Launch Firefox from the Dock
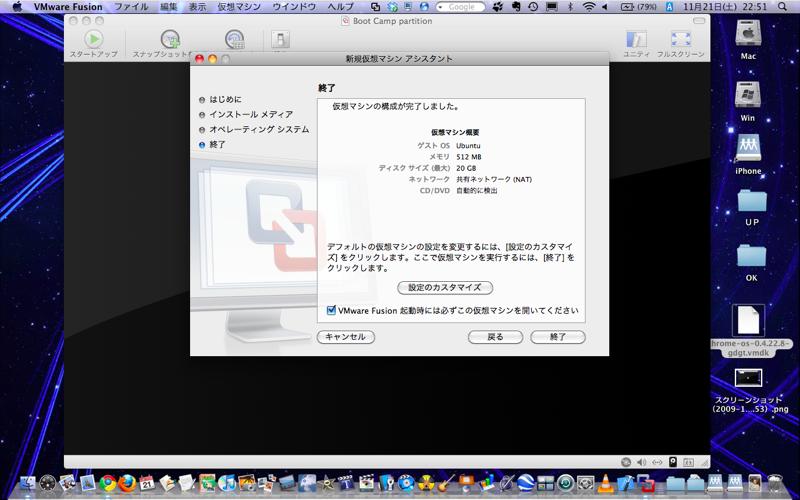 point(128,483)
